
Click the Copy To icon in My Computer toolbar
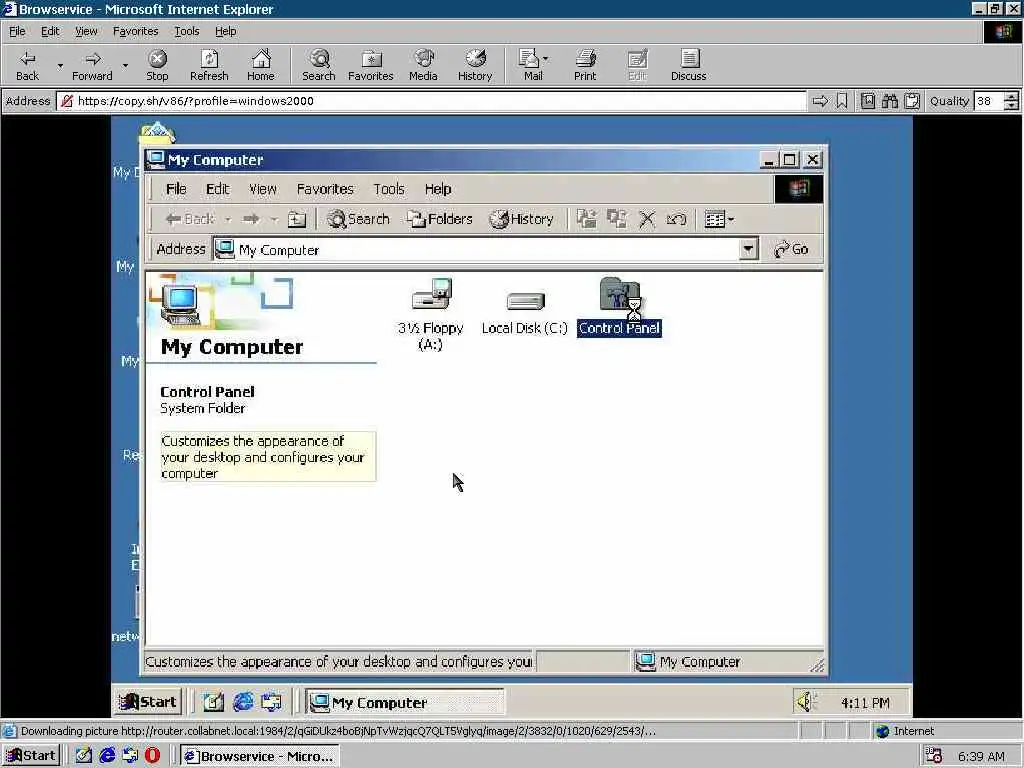click(x=616, y=219)
